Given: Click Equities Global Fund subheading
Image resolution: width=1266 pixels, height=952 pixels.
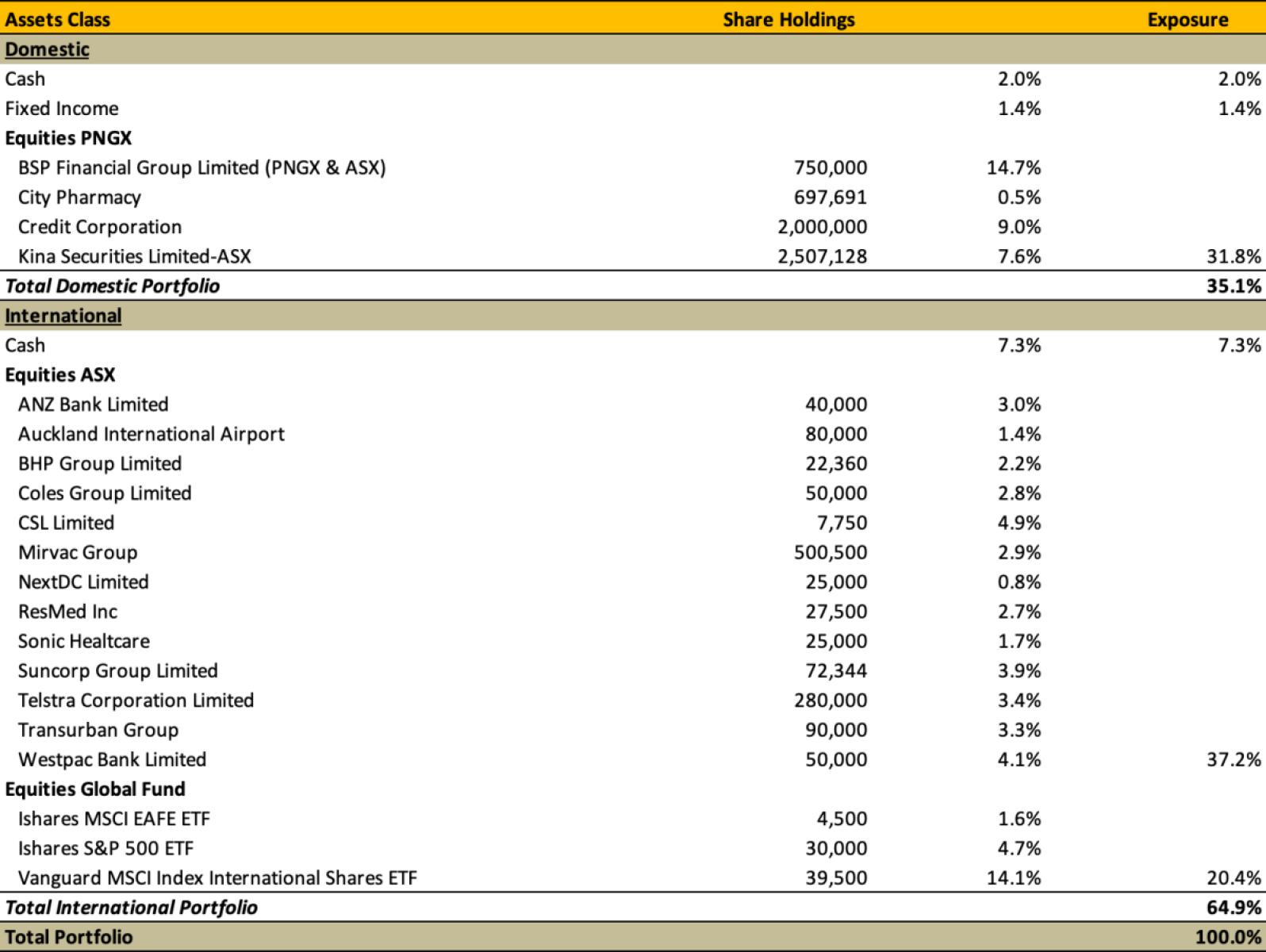Looking at the screenshot, I should (x=95, y=789).
